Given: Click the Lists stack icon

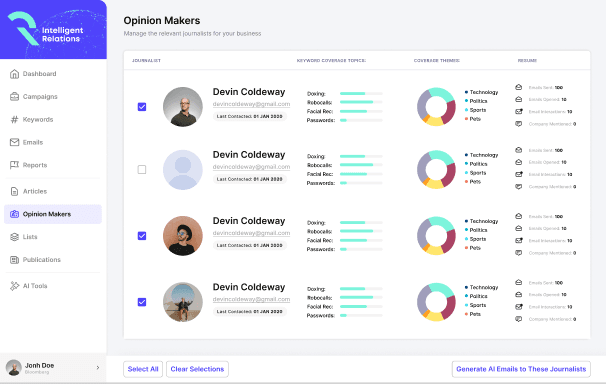Looking at the screenshot, I should [14, 237].
